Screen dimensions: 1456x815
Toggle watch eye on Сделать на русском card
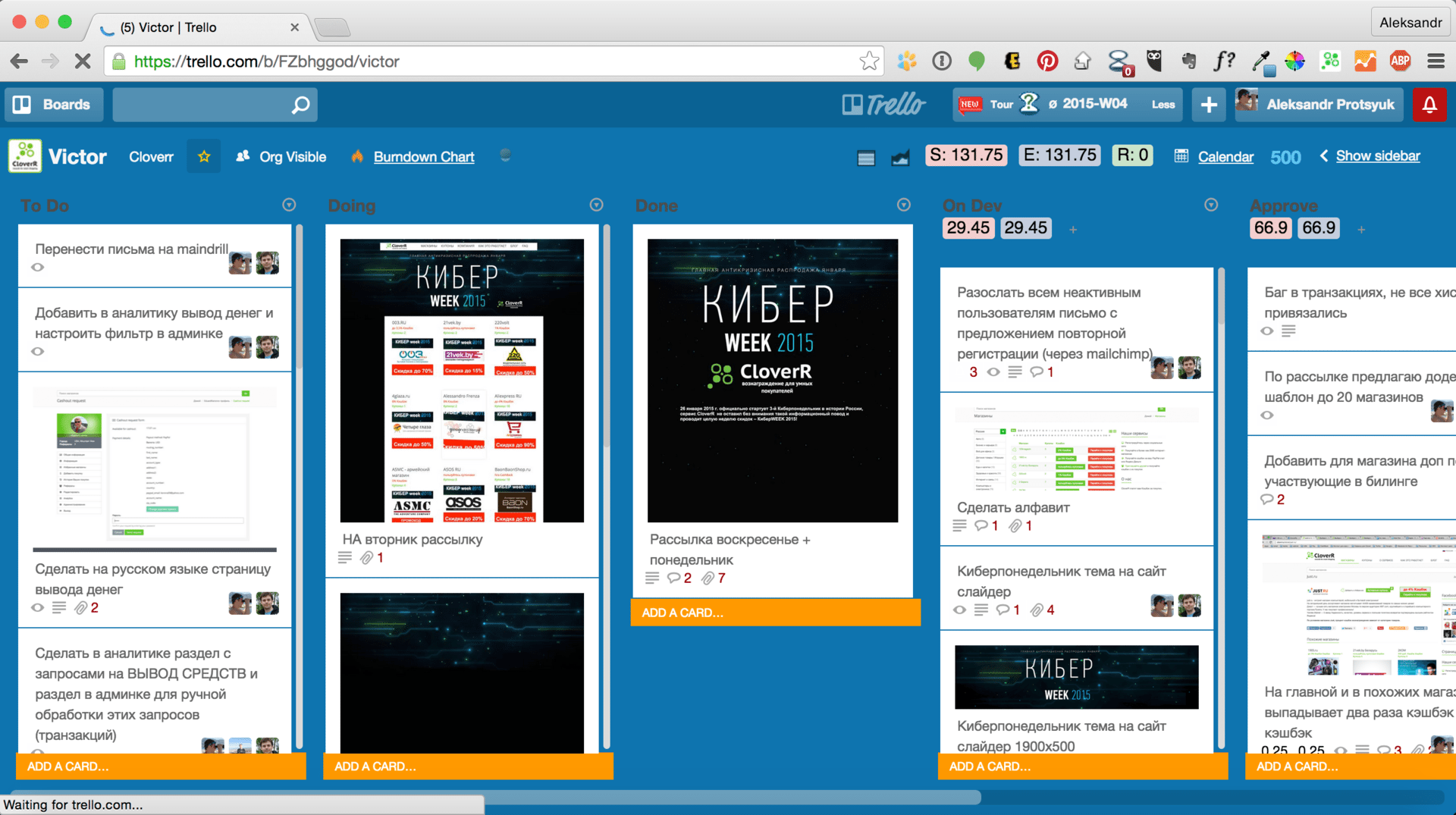[x=38, y=608]
